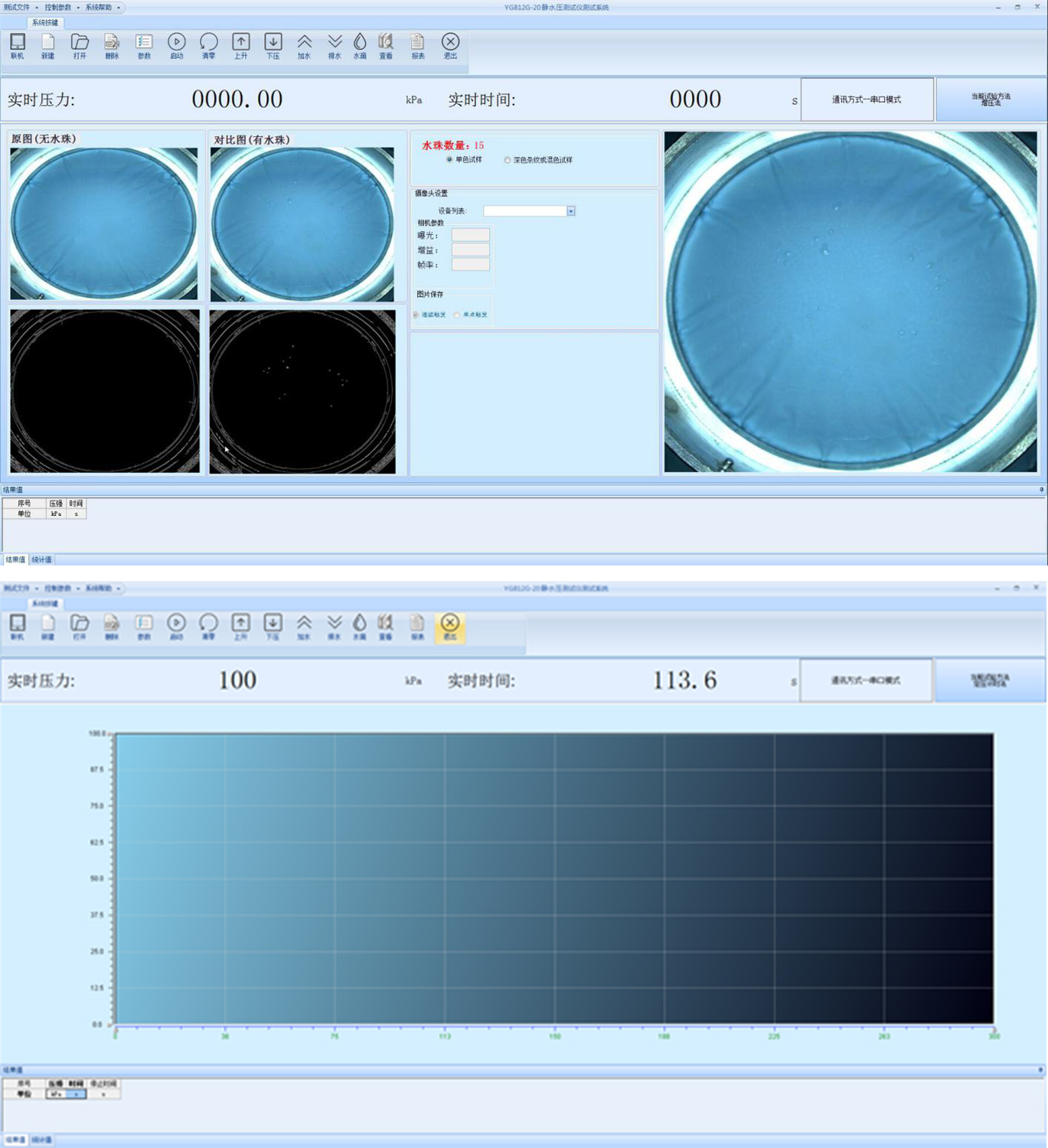Click the 联机 (connect) icon in top window
The image size is (1048, 1148).
coord(17,45)
